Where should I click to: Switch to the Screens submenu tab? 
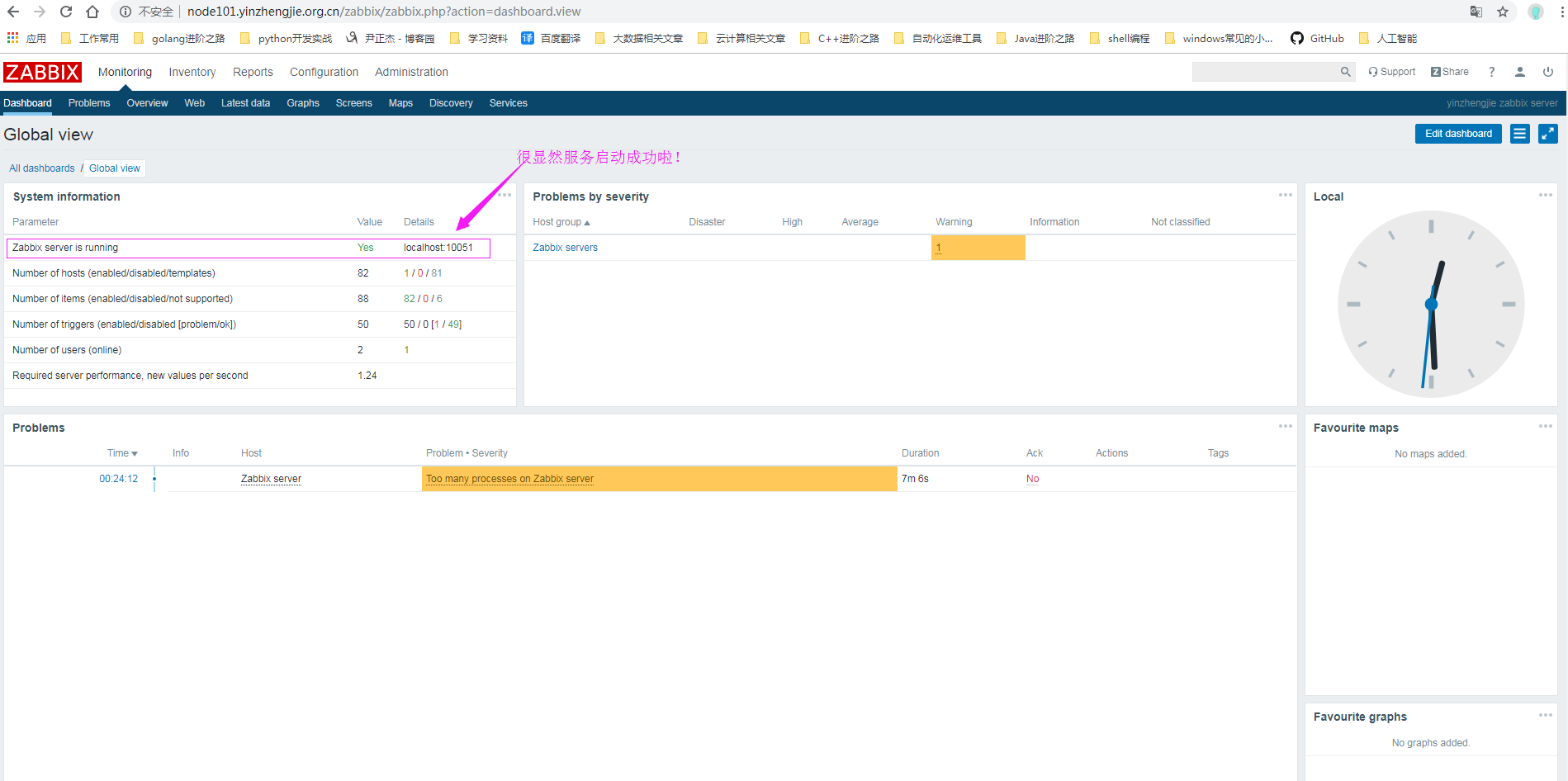click(353, 103)
